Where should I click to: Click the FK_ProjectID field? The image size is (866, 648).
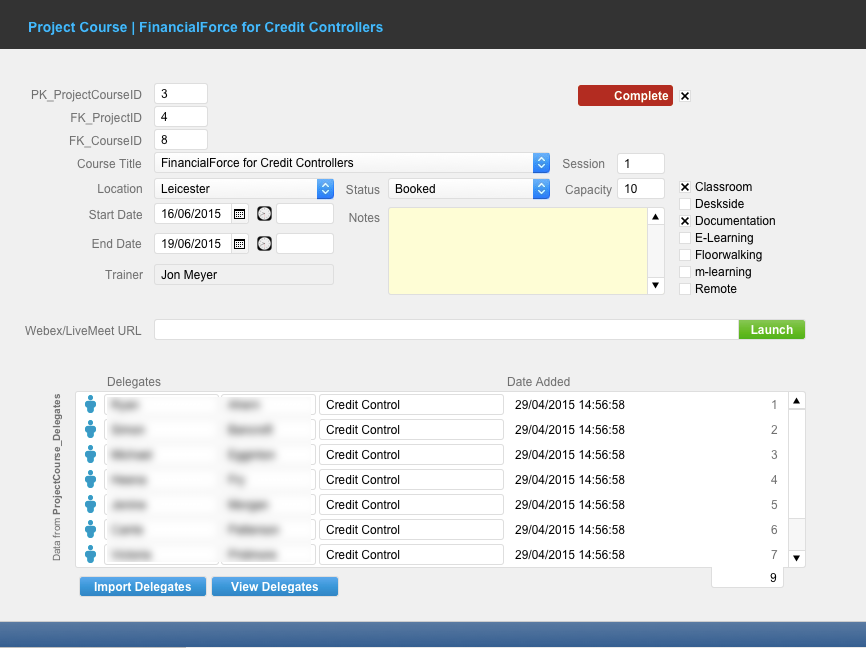pyautogui.click(x=181, y=117)
